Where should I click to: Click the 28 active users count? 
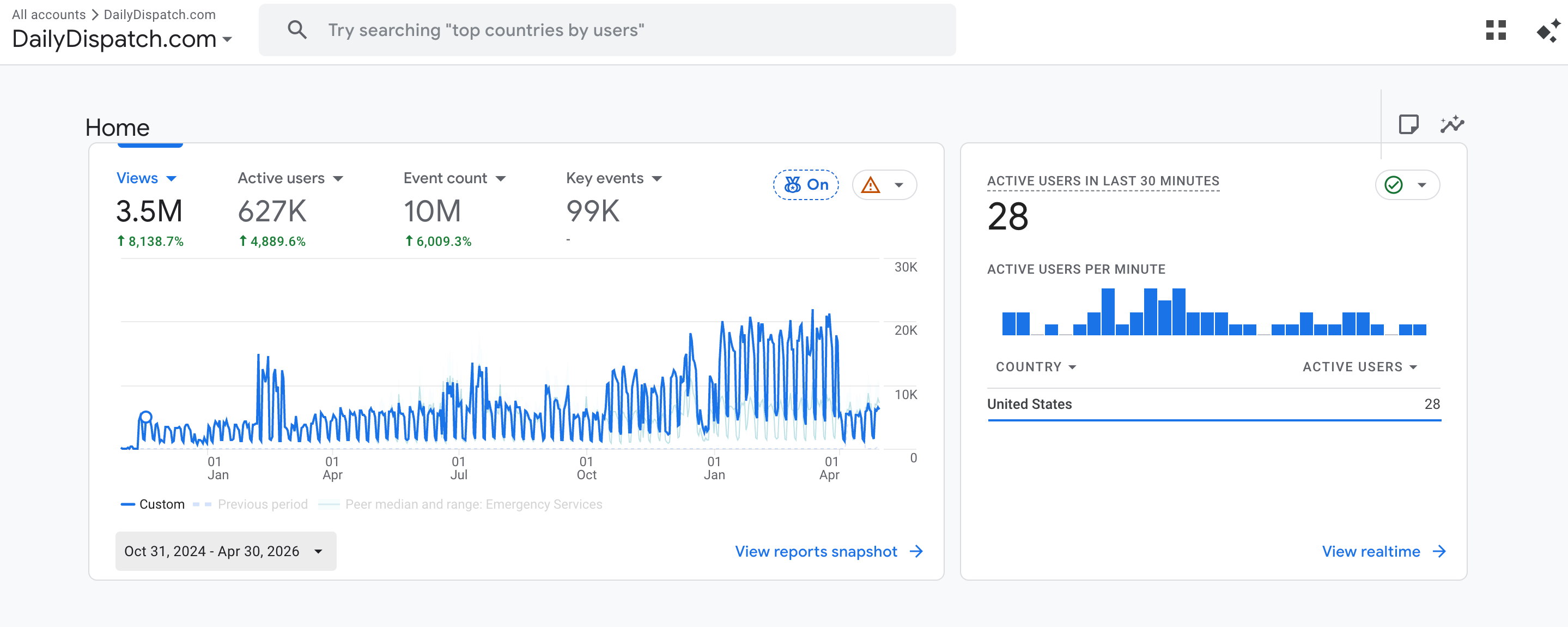tap(1008, 217)
